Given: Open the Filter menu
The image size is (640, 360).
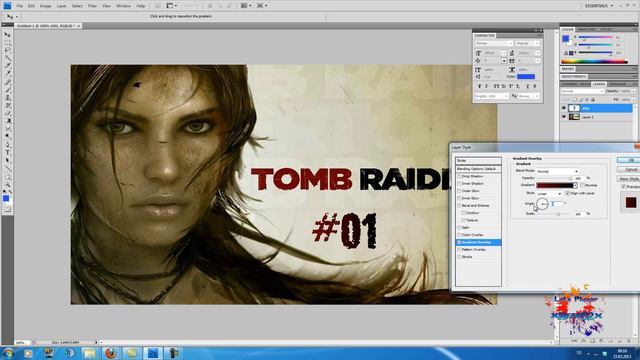Looking at the screenshot, I should pyautogui.click(x=92, y=6).
